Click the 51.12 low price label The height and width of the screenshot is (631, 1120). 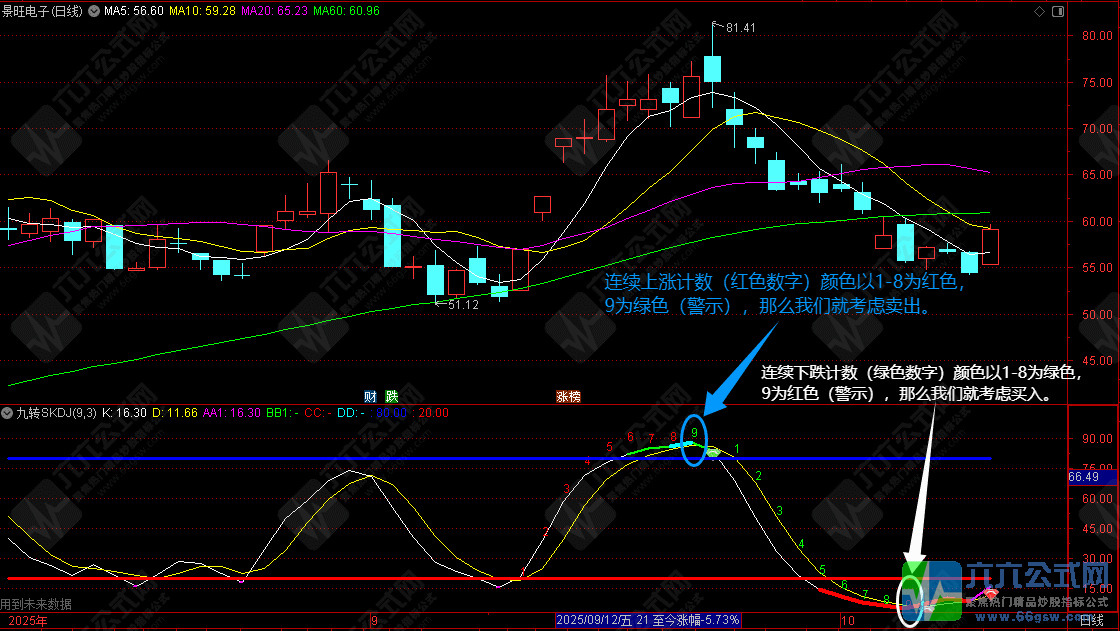(461, 304)
